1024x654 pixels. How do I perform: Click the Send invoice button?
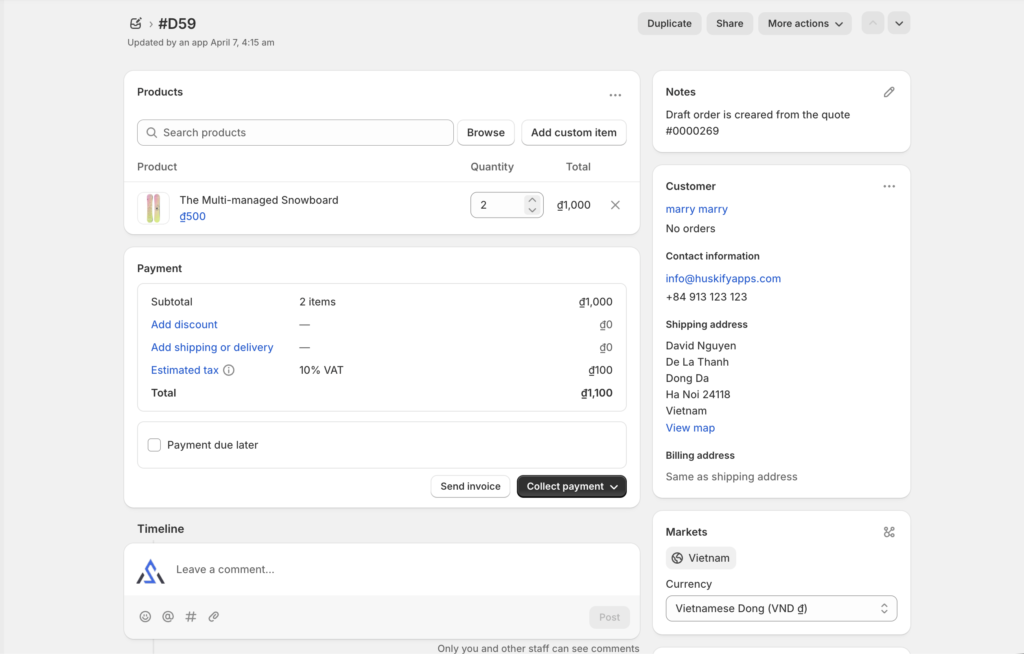tap(470, 486)
